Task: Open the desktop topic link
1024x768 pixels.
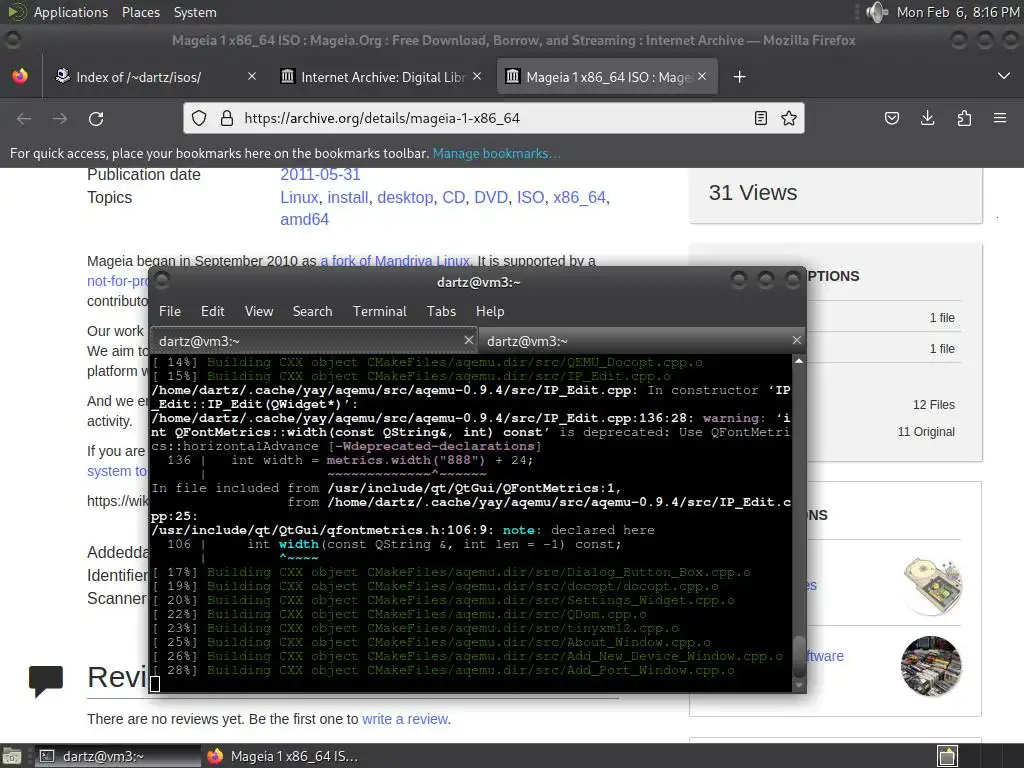Action: click(405, 197)
